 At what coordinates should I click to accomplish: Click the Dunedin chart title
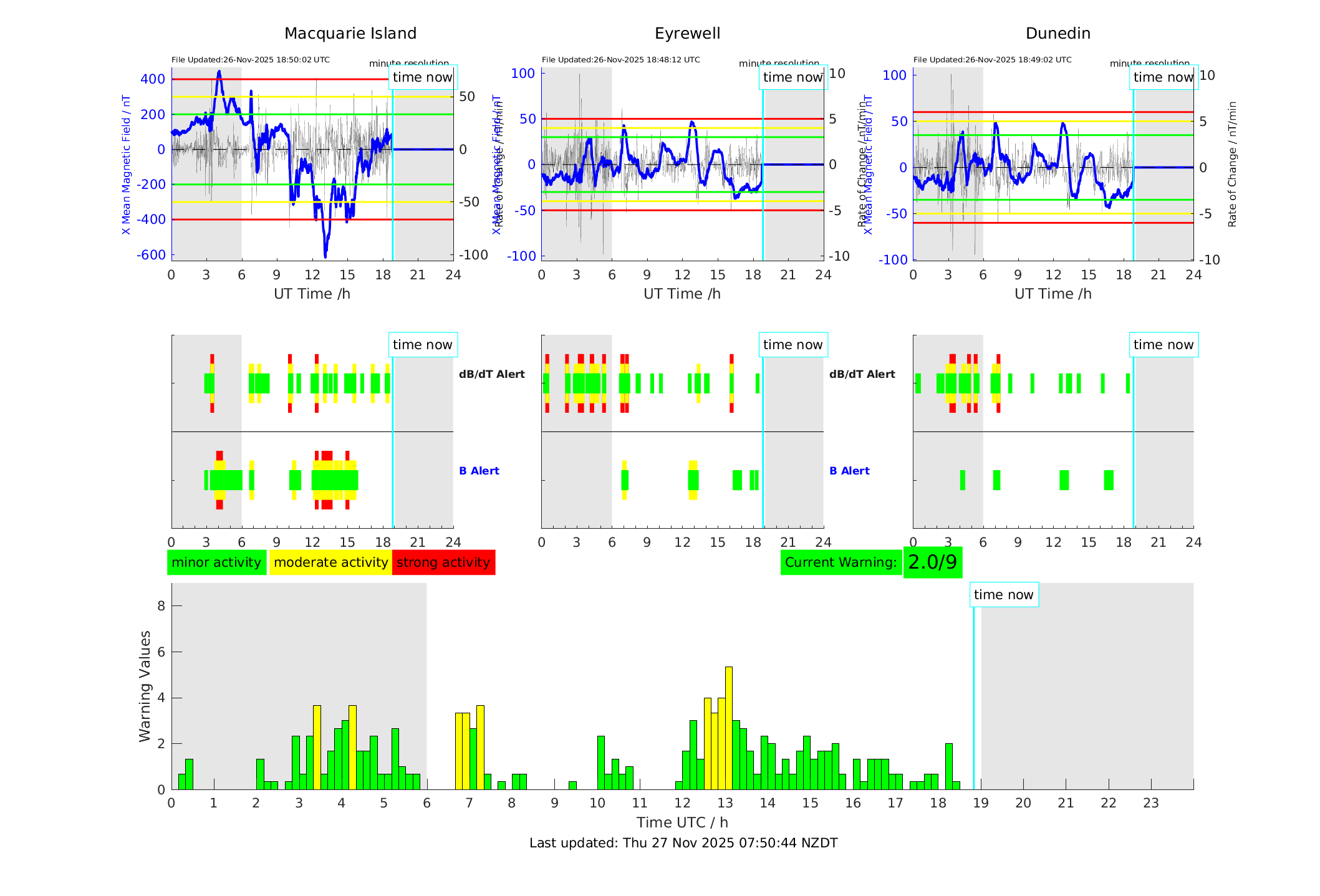pyautogui.click(x=1057, y=34)
